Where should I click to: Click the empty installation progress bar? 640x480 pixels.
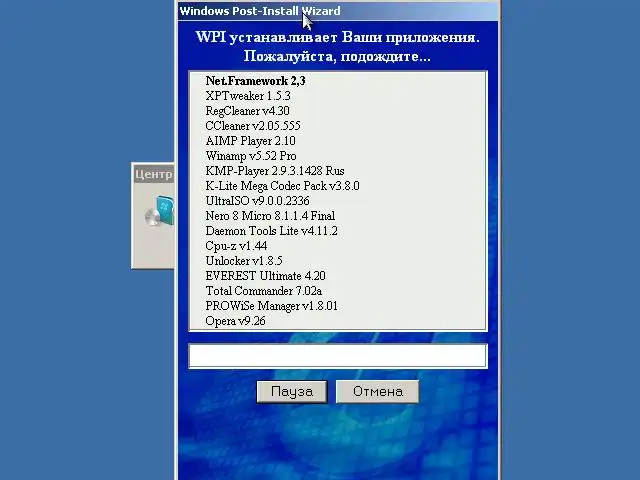pyautogui.click(x=338, y=356)
